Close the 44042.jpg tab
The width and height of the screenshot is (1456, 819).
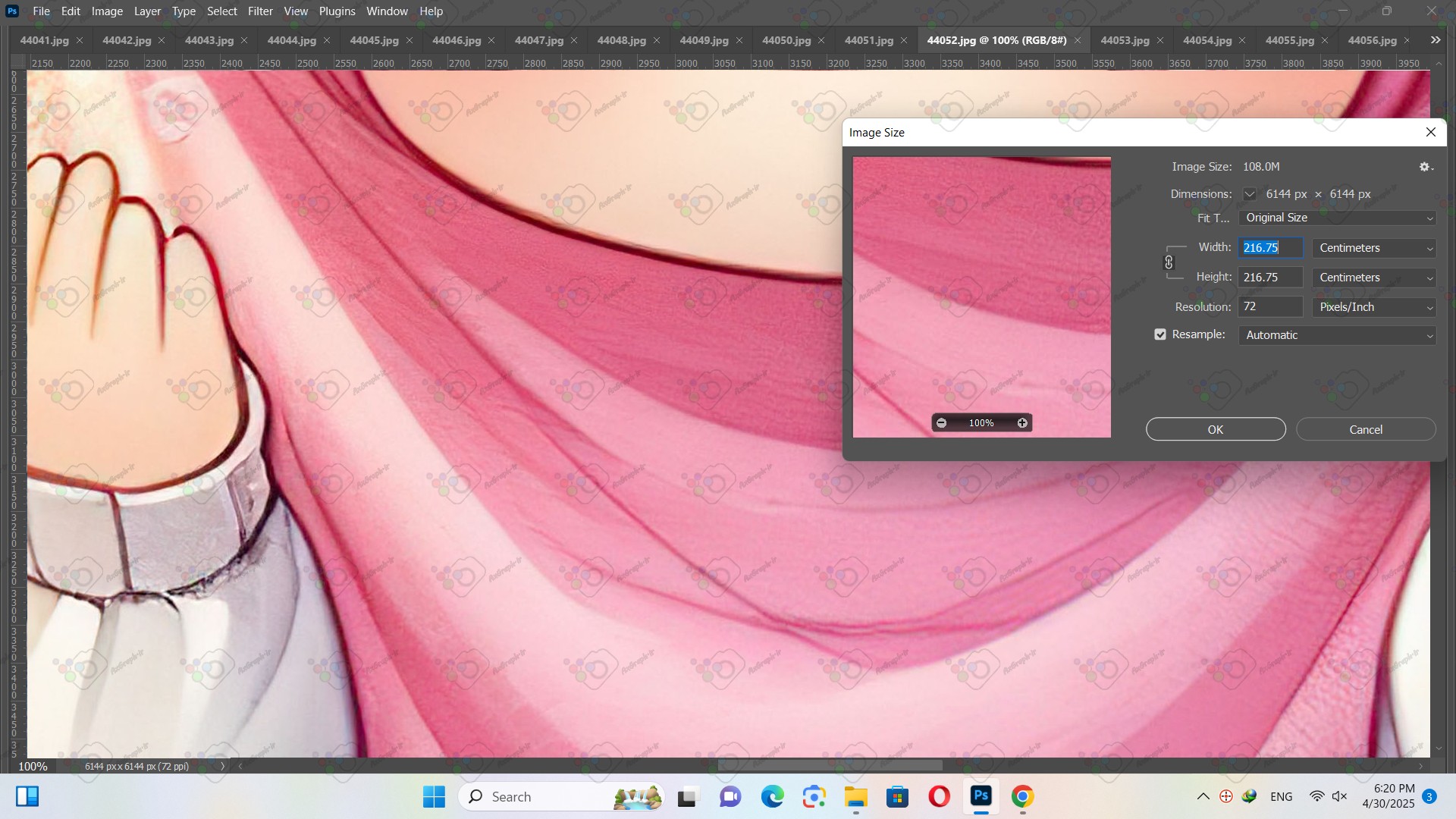tap(162, 40)
